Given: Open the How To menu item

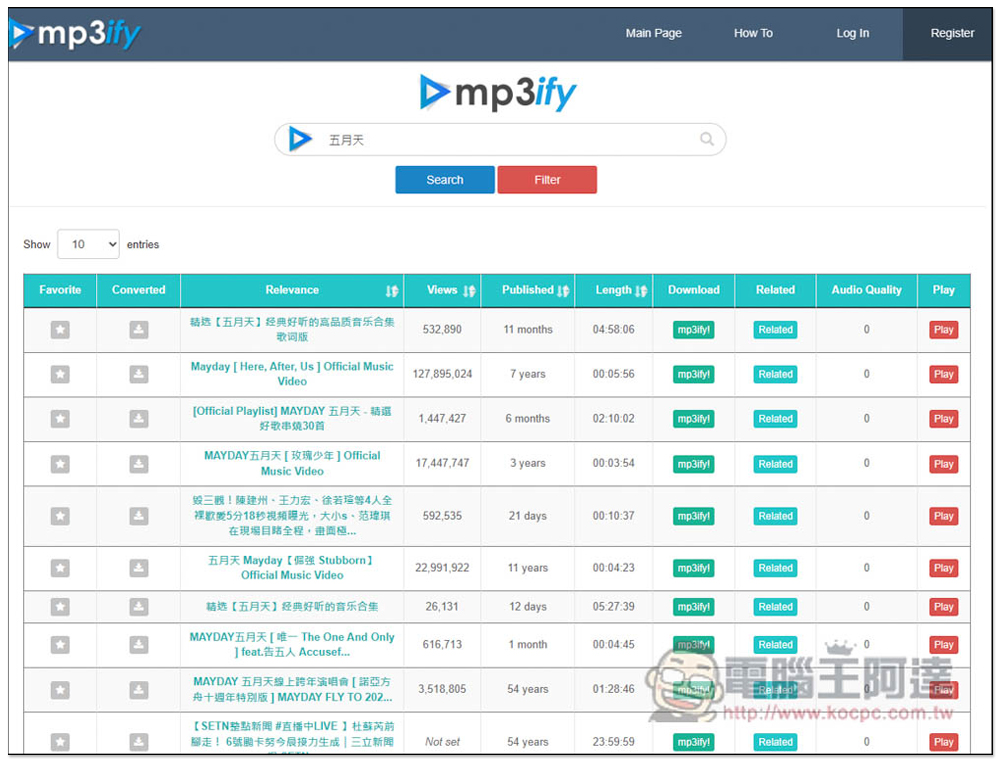Looking at the screenshot, I should coord(753,33).
